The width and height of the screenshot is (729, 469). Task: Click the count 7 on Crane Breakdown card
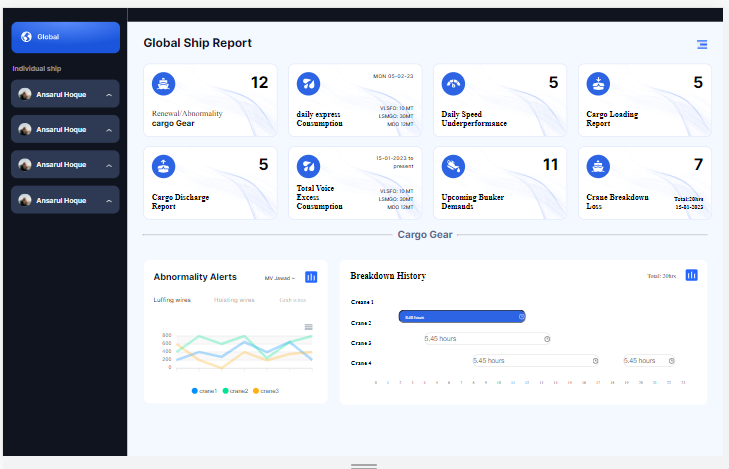(x=698, y=165)
